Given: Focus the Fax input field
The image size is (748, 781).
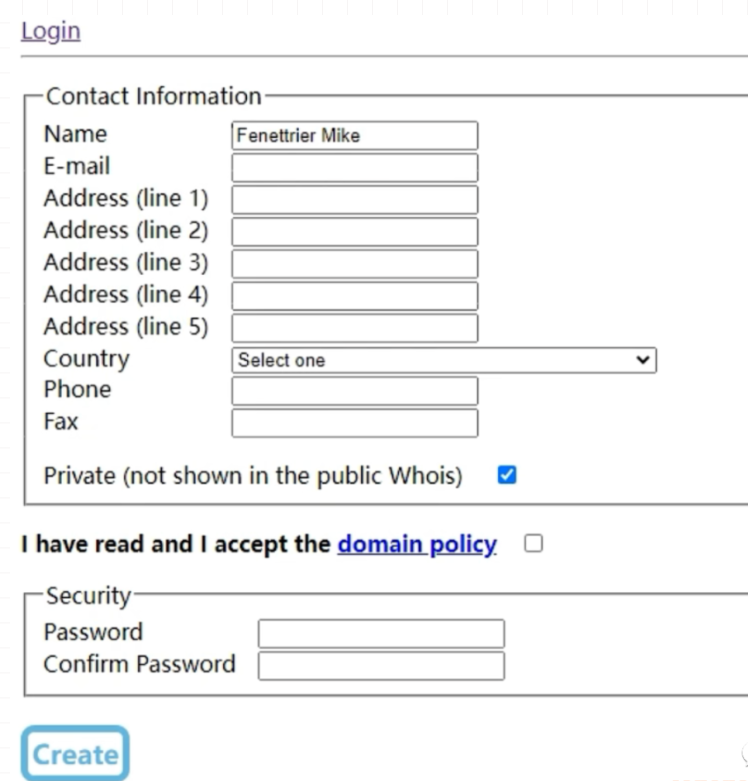Looking at the screenshot, I should click(354, 423).
